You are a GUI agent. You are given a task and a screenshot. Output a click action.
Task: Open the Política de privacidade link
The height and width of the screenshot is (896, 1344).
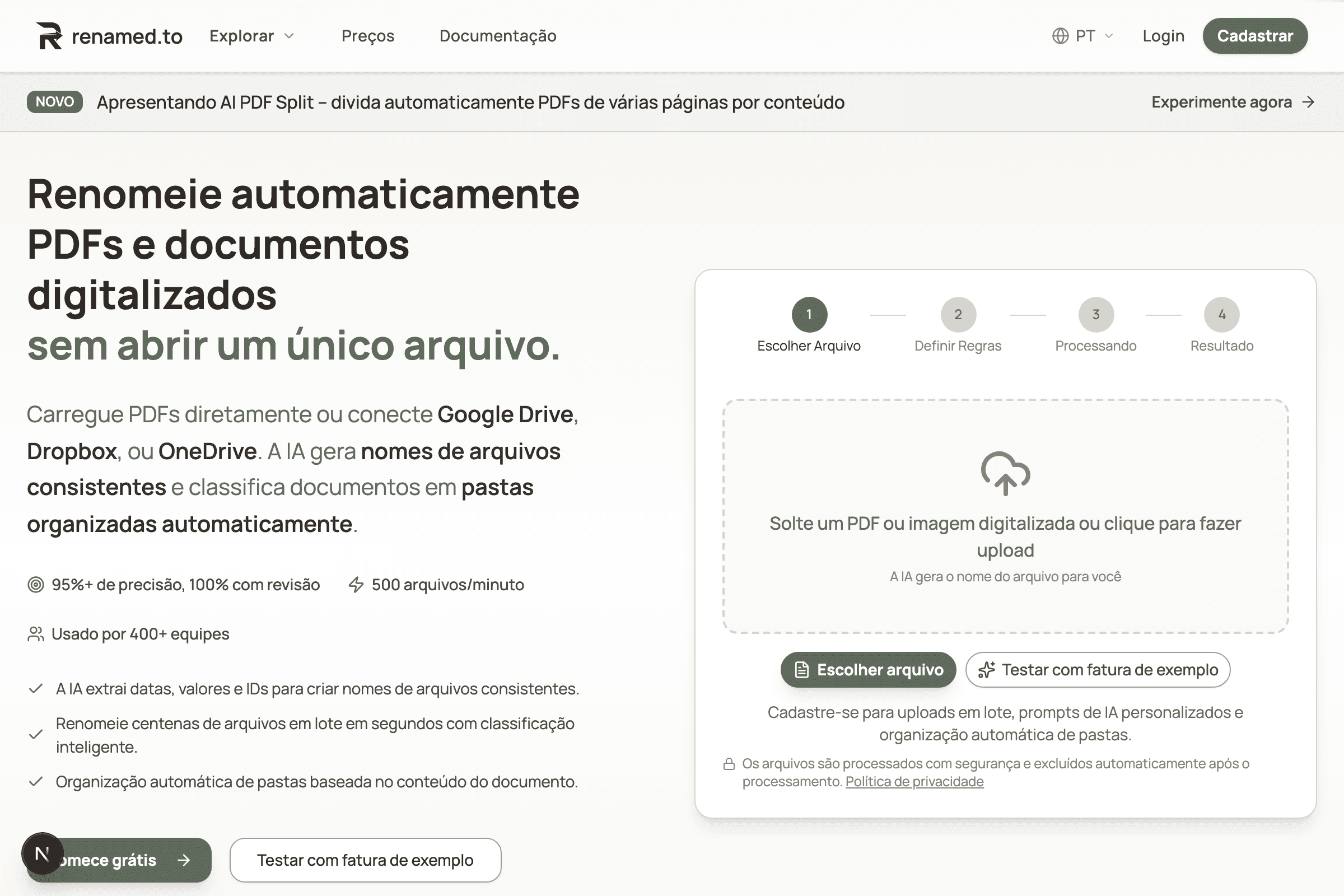click(913, 781)
